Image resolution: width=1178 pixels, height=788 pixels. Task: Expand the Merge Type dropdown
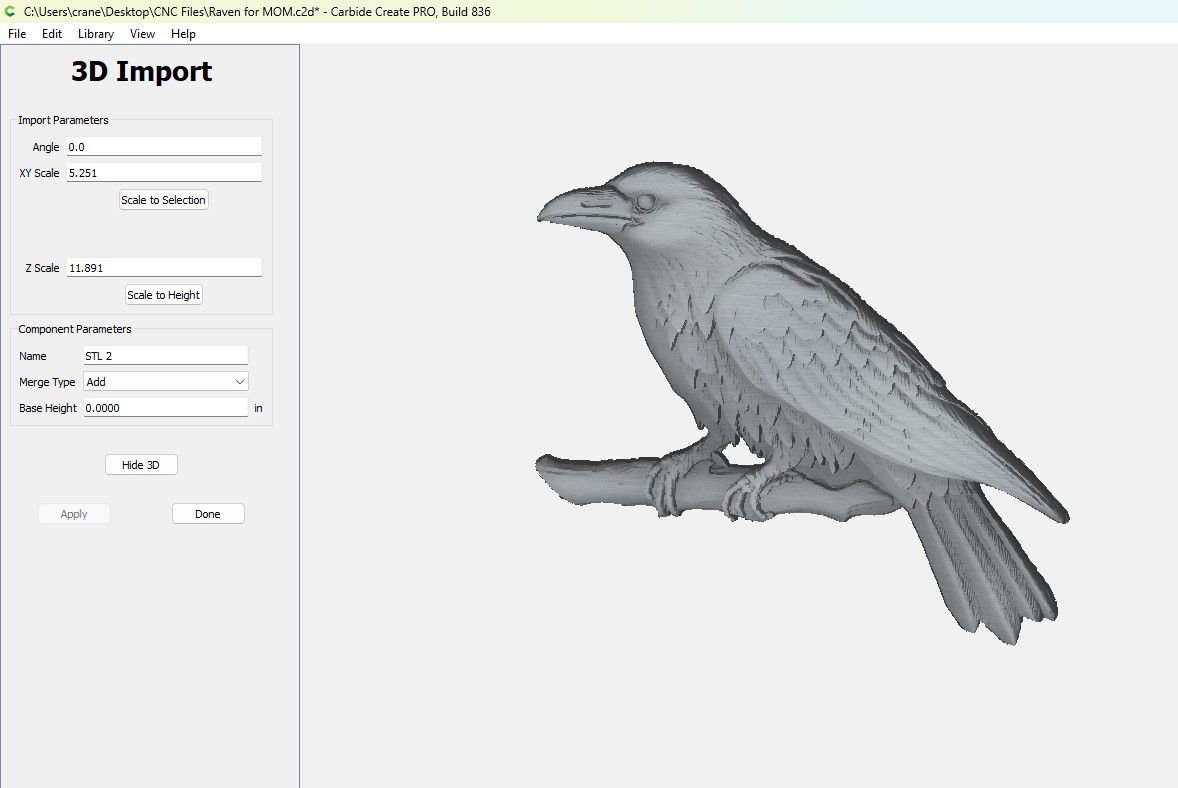click(x=166, y=382)
